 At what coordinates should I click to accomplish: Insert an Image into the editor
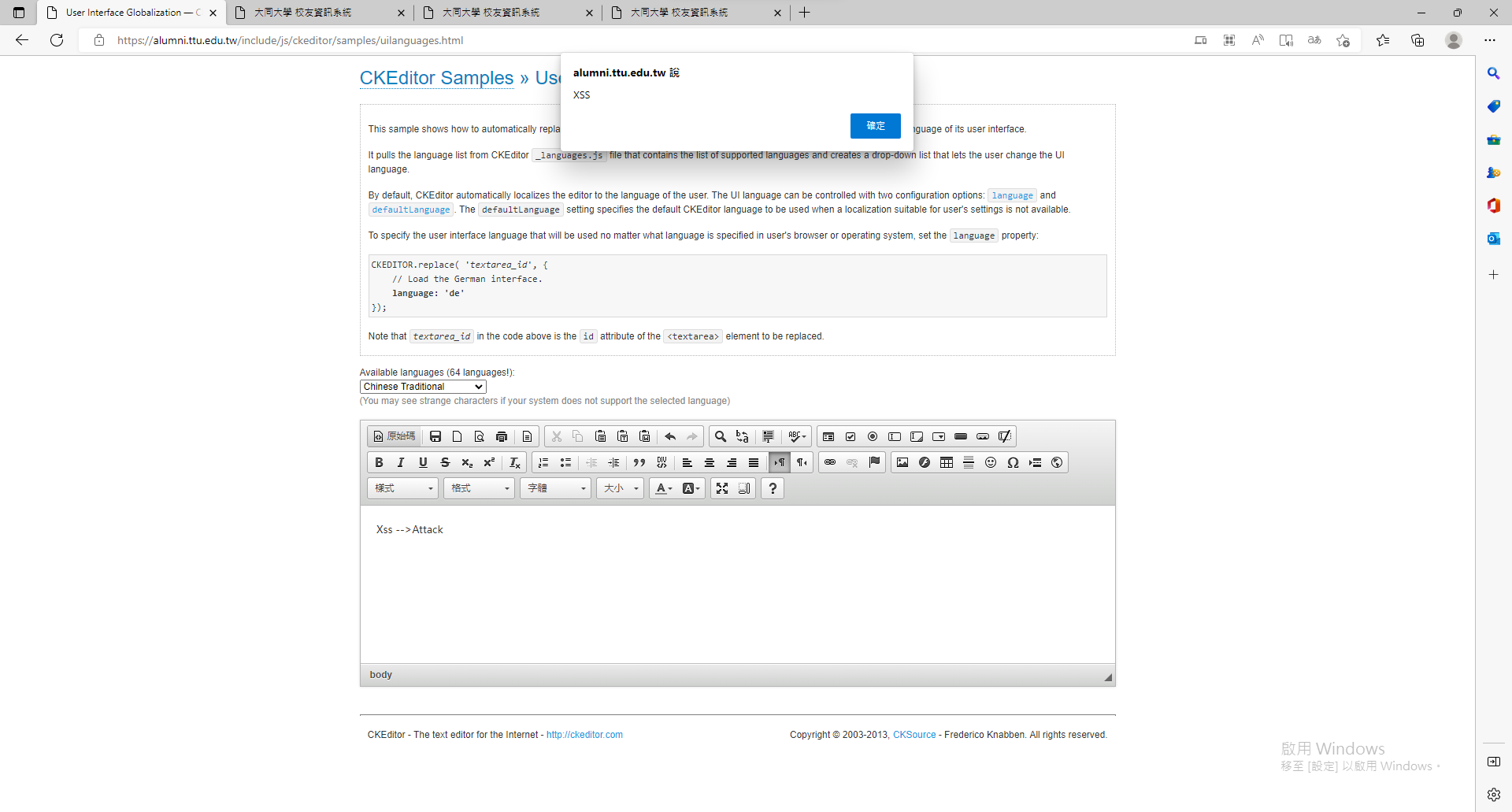coord(902,462)
